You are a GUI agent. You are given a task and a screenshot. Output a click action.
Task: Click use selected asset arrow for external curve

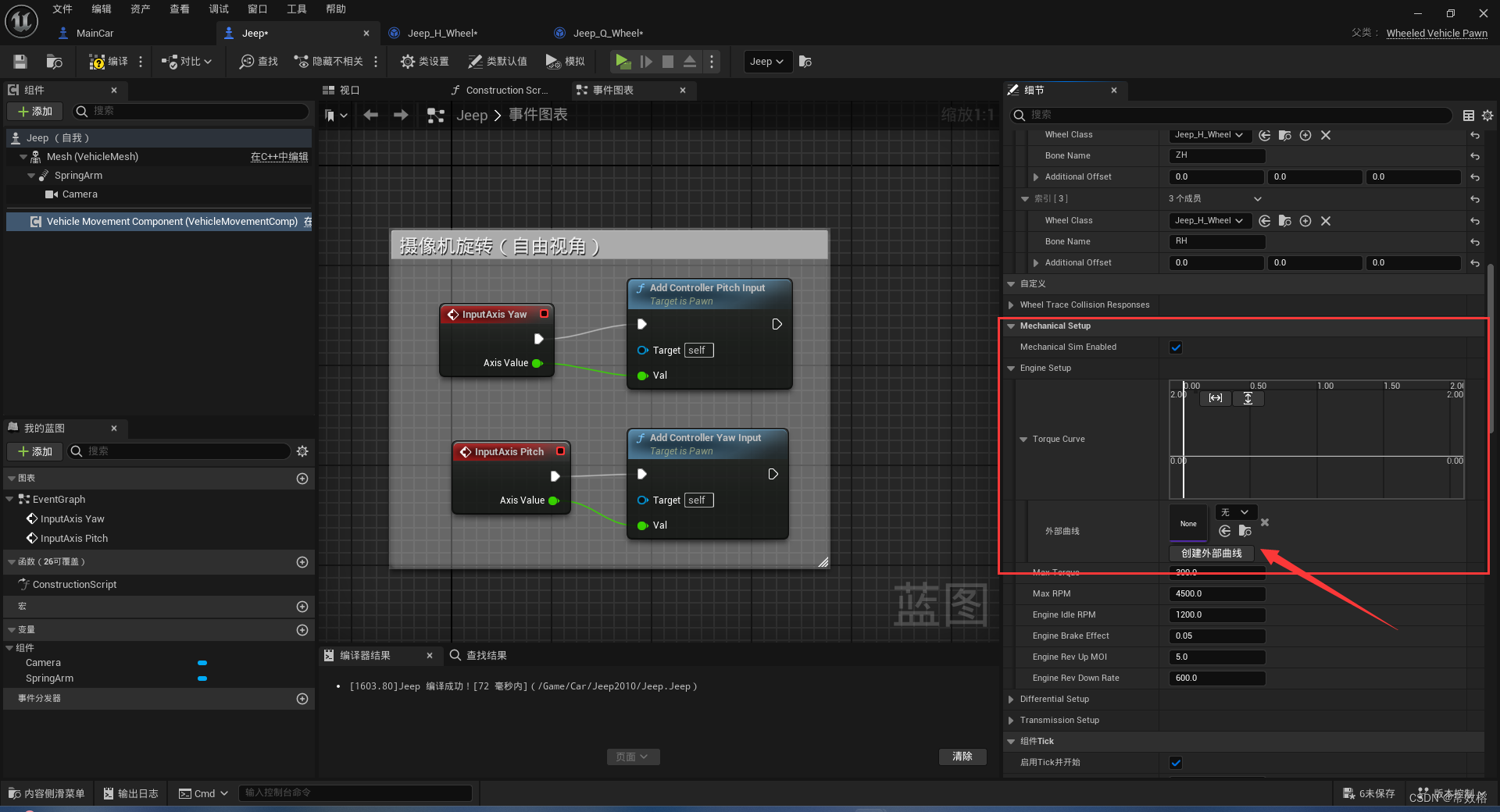tap(1224, 531)
